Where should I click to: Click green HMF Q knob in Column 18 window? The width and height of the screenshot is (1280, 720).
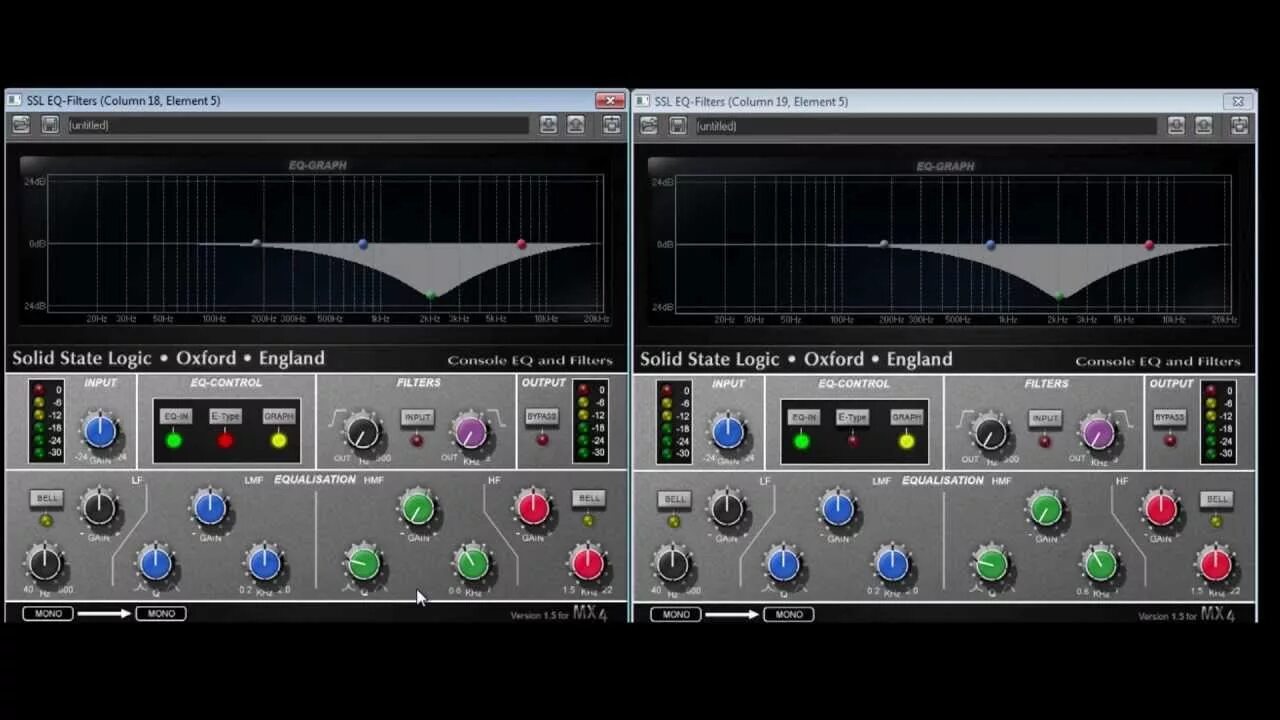(364, 564)
